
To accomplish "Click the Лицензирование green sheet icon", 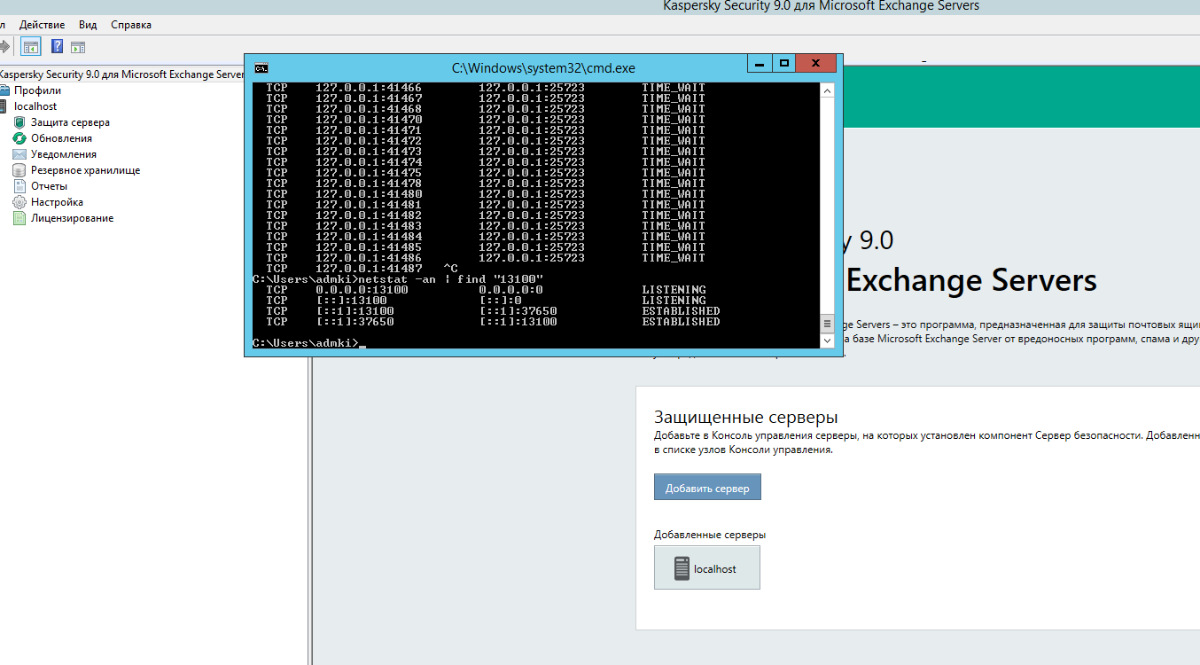I will tap(19, 218).
